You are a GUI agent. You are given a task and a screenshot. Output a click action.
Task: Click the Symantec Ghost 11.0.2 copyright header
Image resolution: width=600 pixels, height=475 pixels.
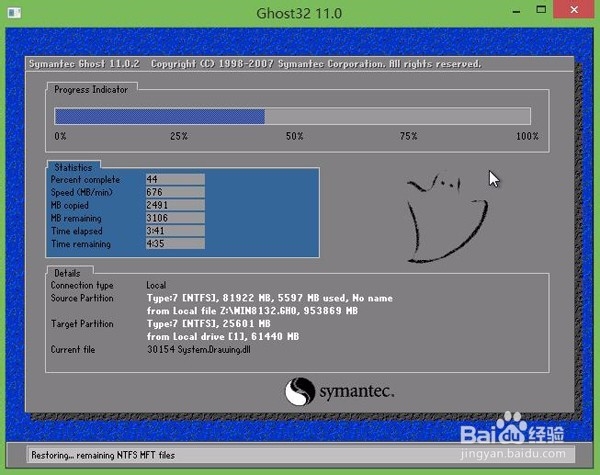[x=255, y=64]
